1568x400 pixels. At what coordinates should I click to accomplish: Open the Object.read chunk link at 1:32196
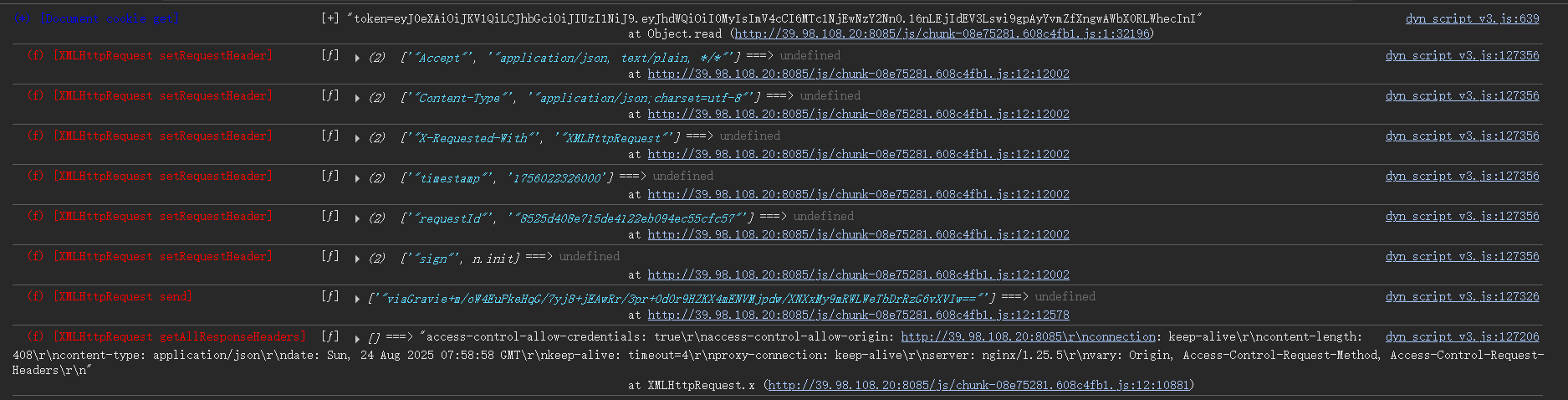[942, 33]
